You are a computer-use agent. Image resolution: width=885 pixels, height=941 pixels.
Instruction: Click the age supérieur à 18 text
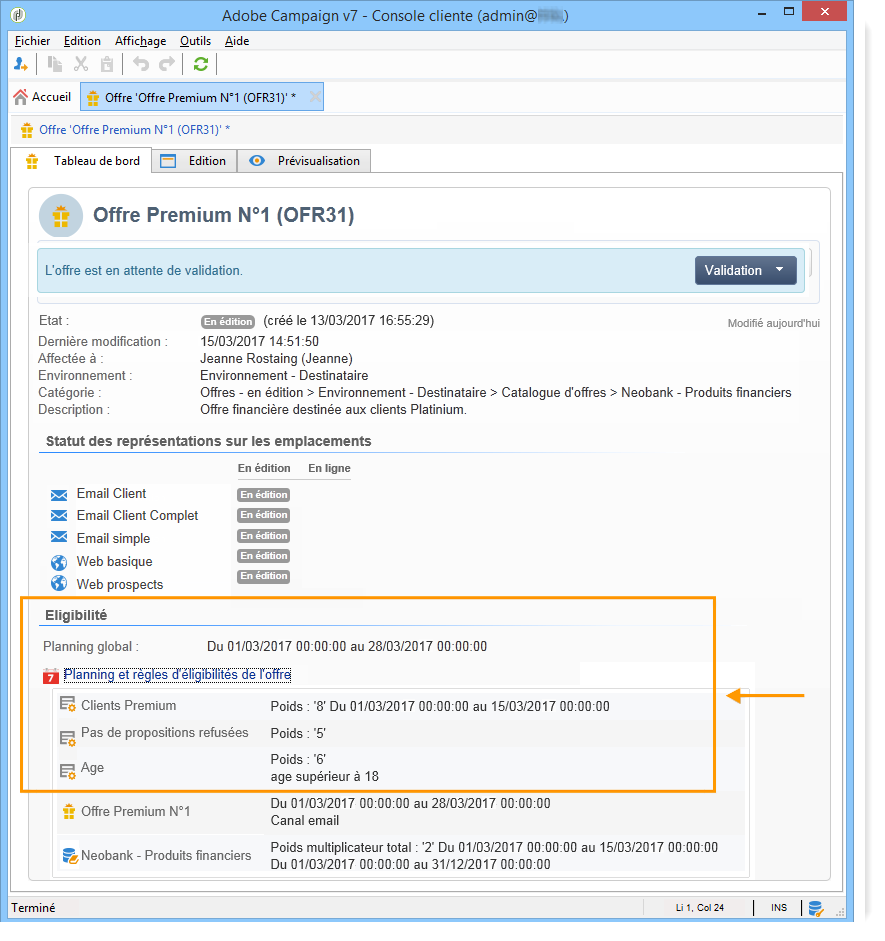325,777
